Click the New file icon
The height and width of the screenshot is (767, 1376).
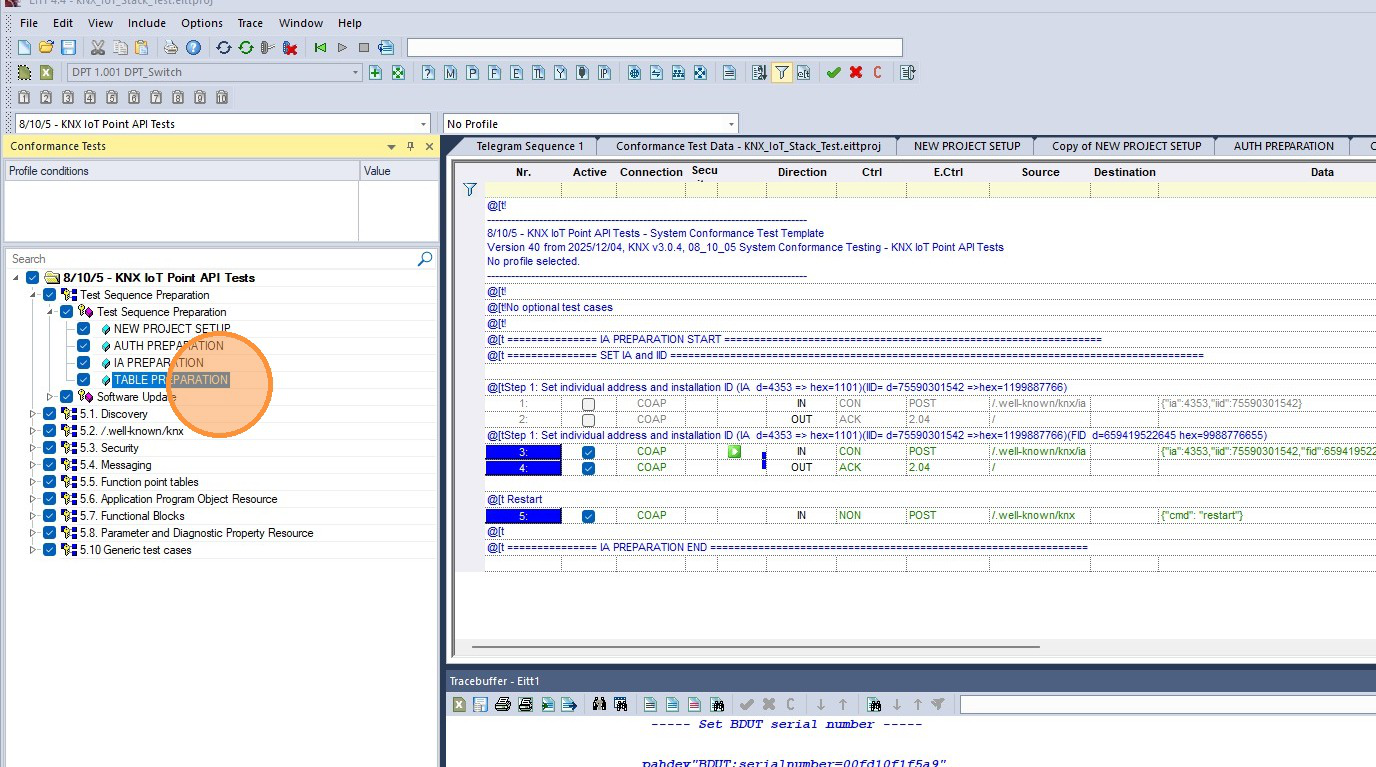point(24,47)
